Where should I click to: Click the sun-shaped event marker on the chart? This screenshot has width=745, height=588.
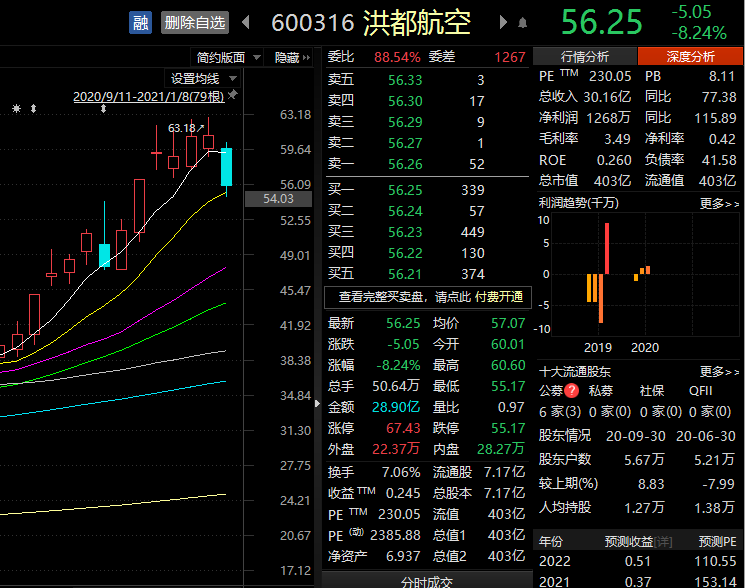coord(17,108)
